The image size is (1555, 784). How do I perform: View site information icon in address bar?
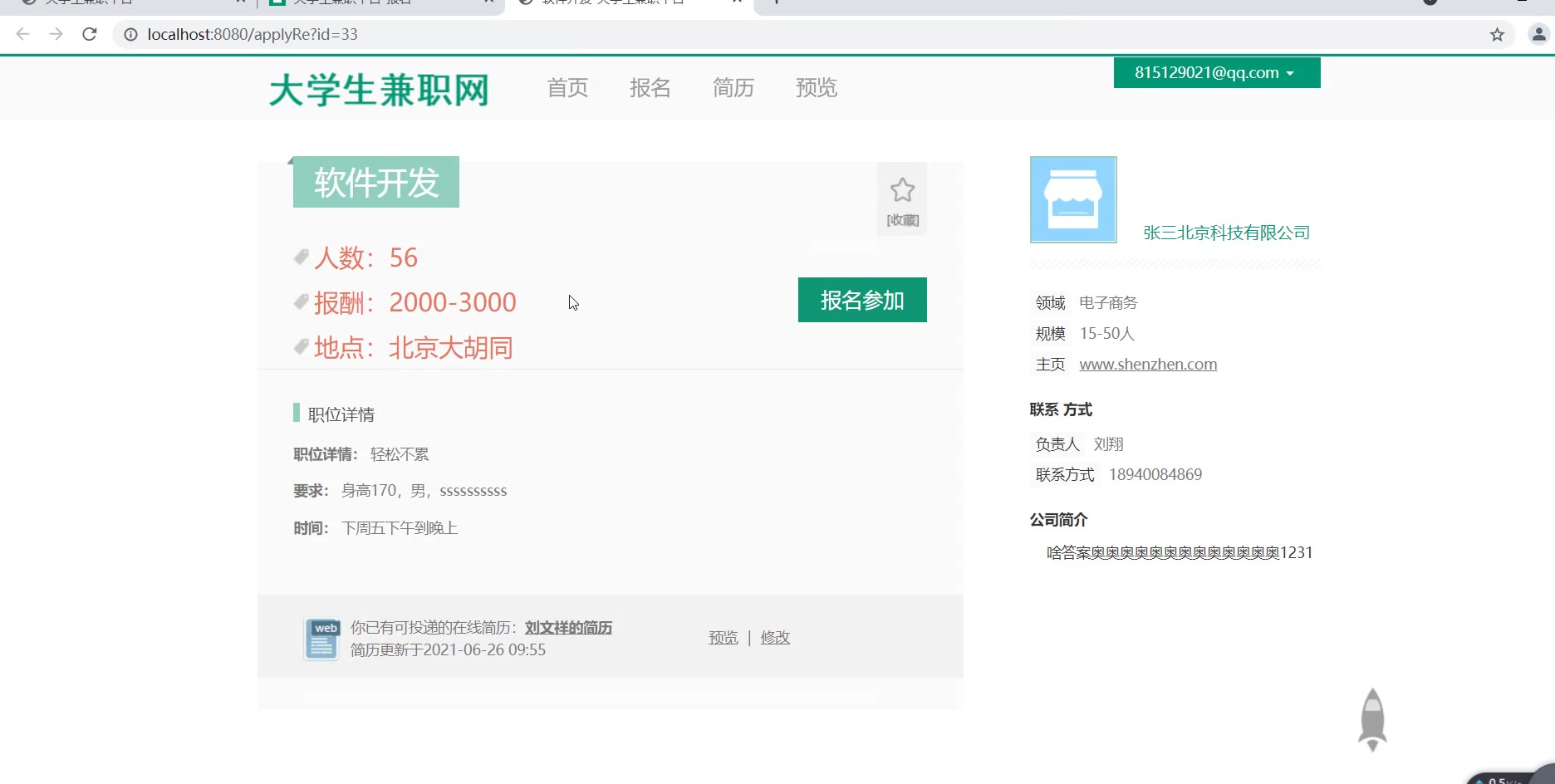(x=130, y=34)
